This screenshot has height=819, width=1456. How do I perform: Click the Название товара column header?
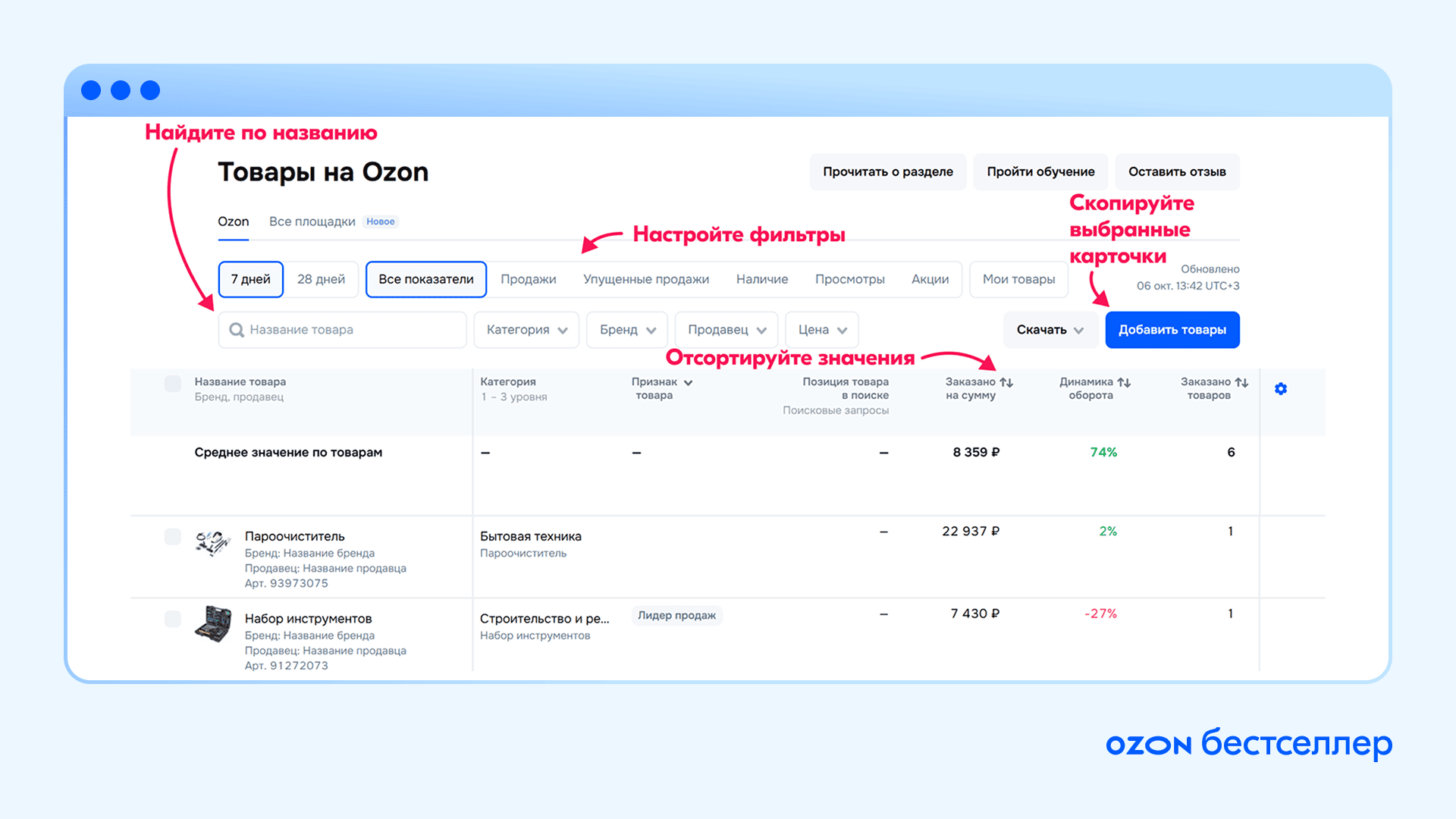coord(240,381)
